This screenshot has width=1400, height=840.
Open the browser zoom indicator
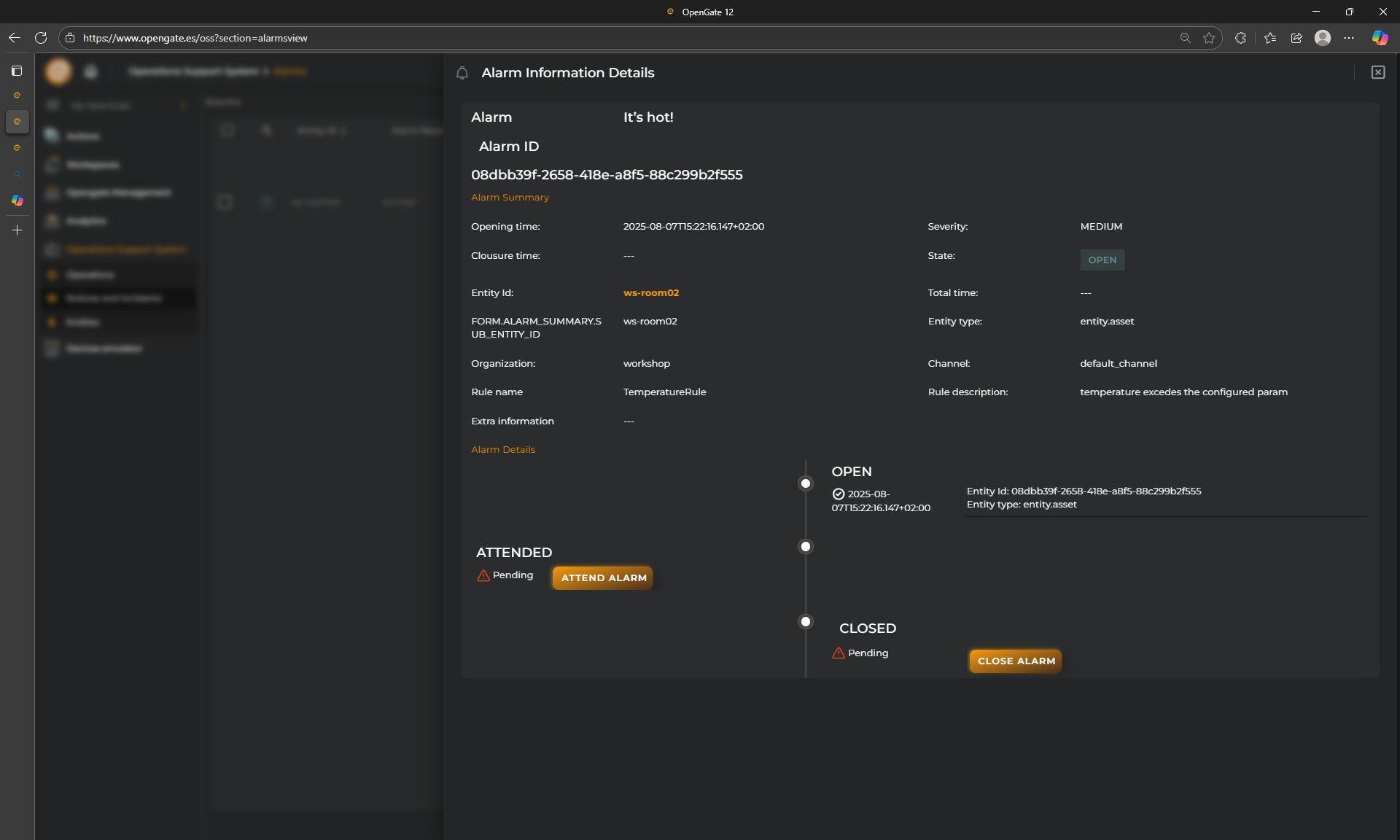[x=1185, y=38]
